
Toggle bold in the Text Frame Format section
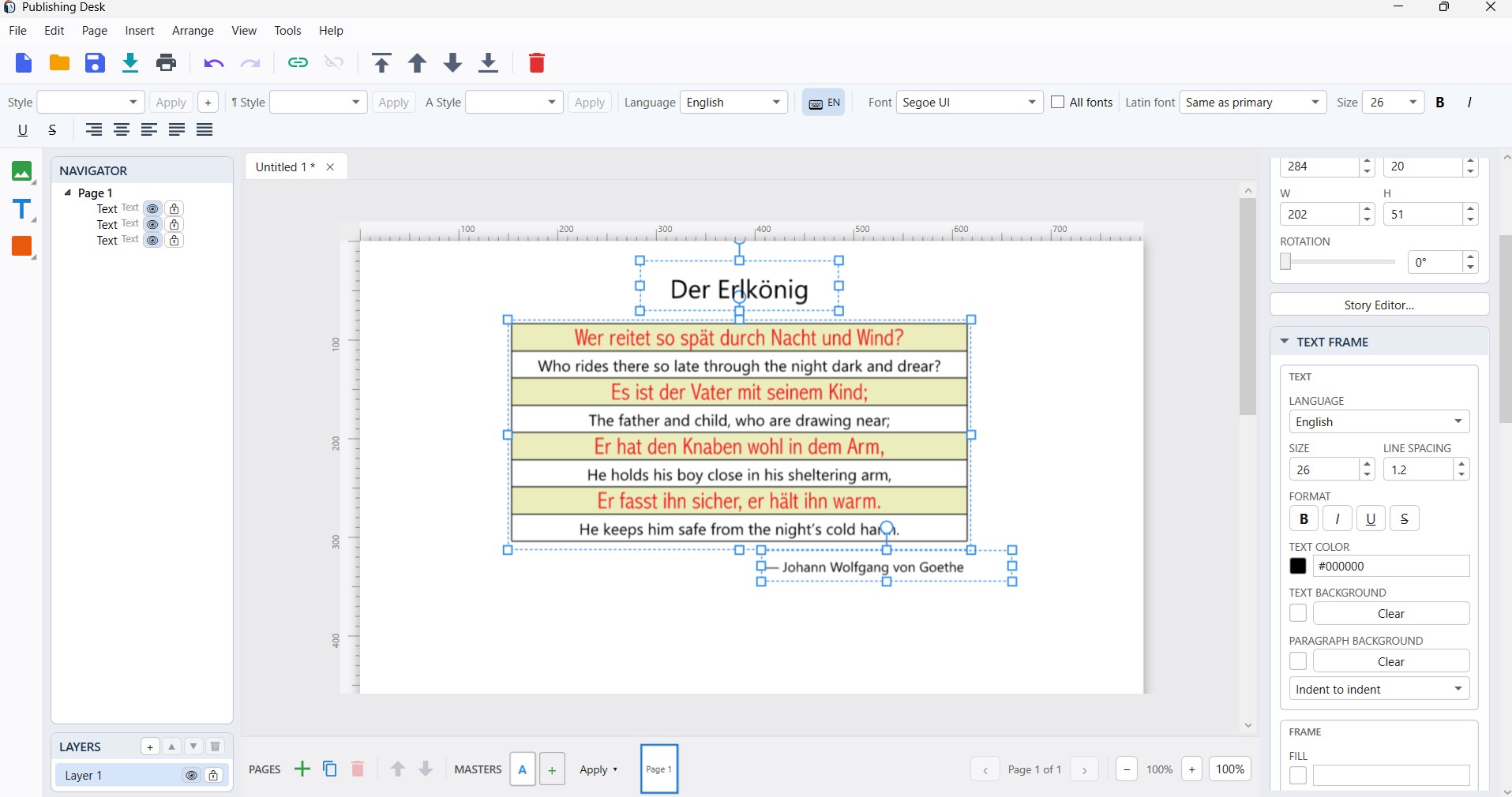click(1304, 518)
